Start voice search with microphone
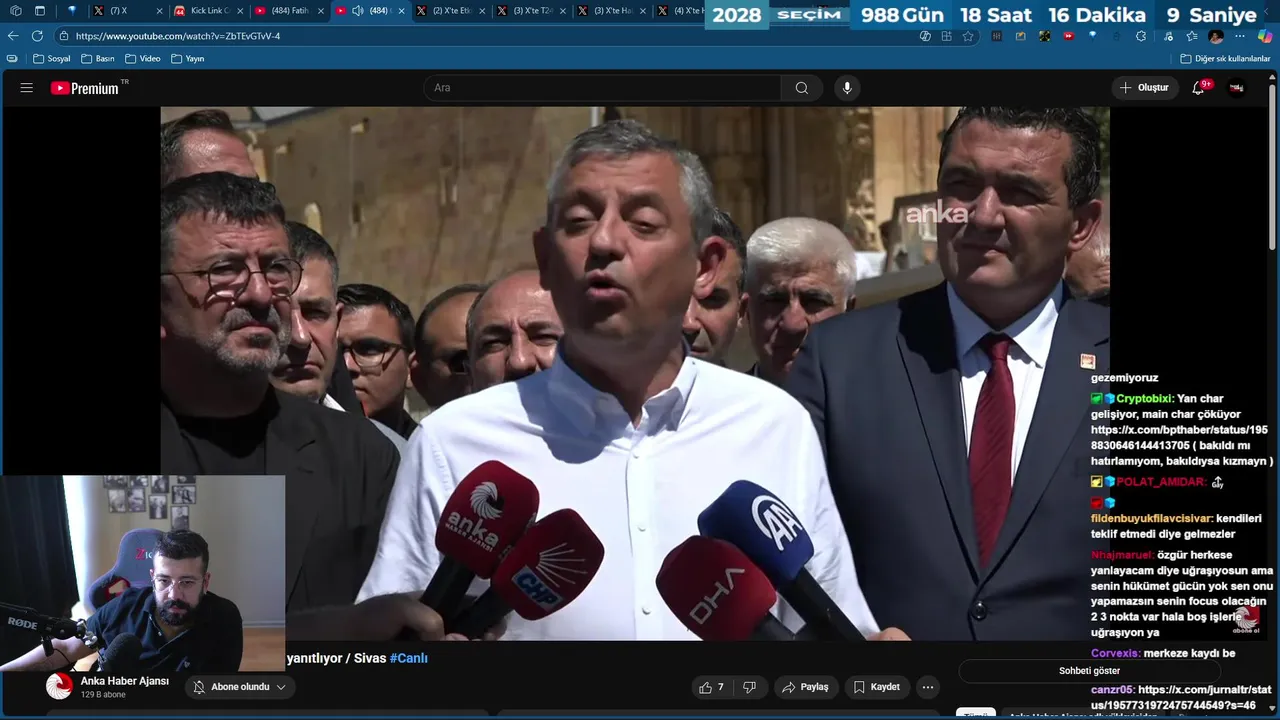1280x720 pixels. click(x=847, y=88)
